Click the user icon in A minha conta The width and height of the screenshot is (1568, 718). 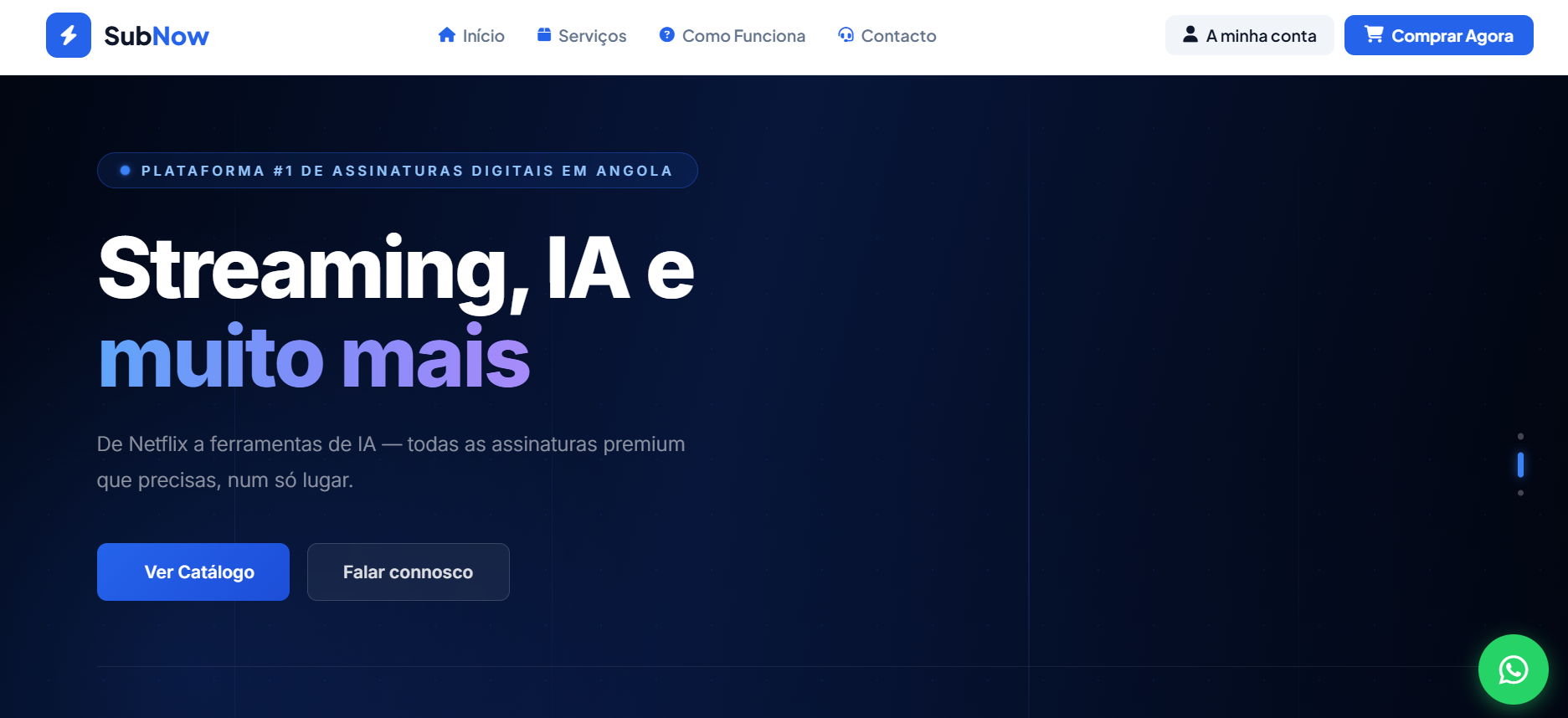(x=1190, y=34)
